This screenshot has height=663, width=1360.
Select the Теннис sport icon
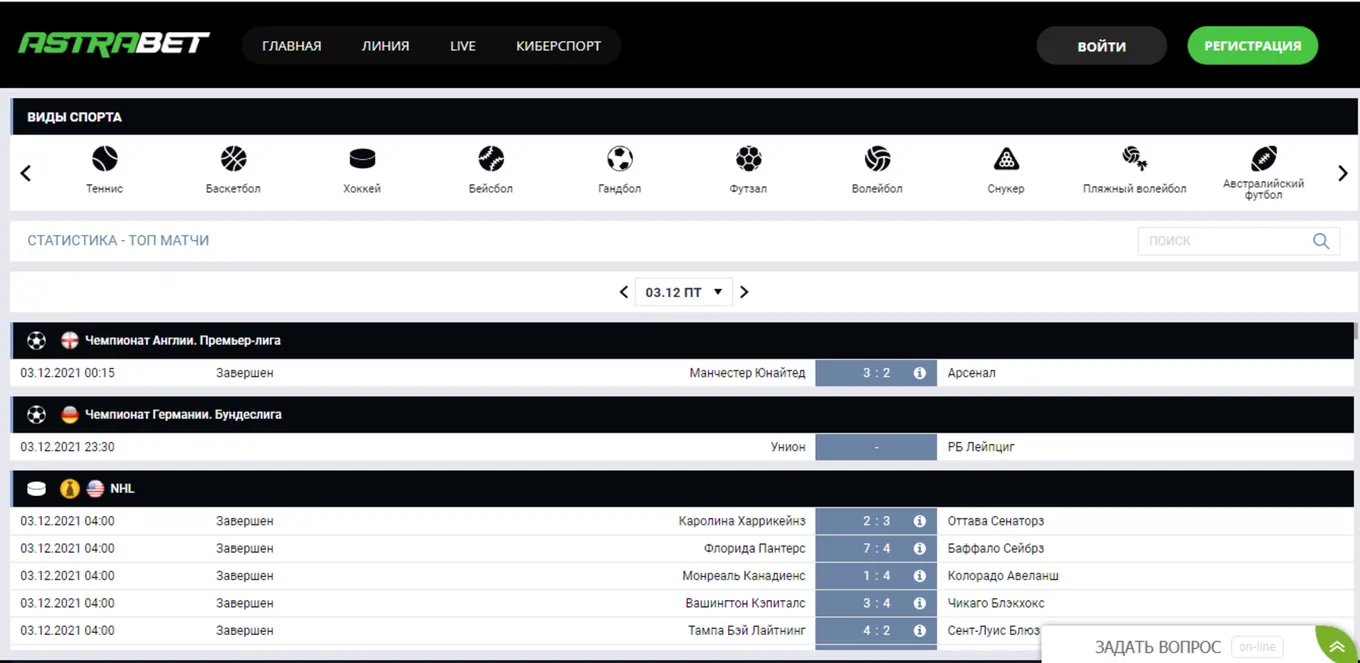tap(105, 159)
